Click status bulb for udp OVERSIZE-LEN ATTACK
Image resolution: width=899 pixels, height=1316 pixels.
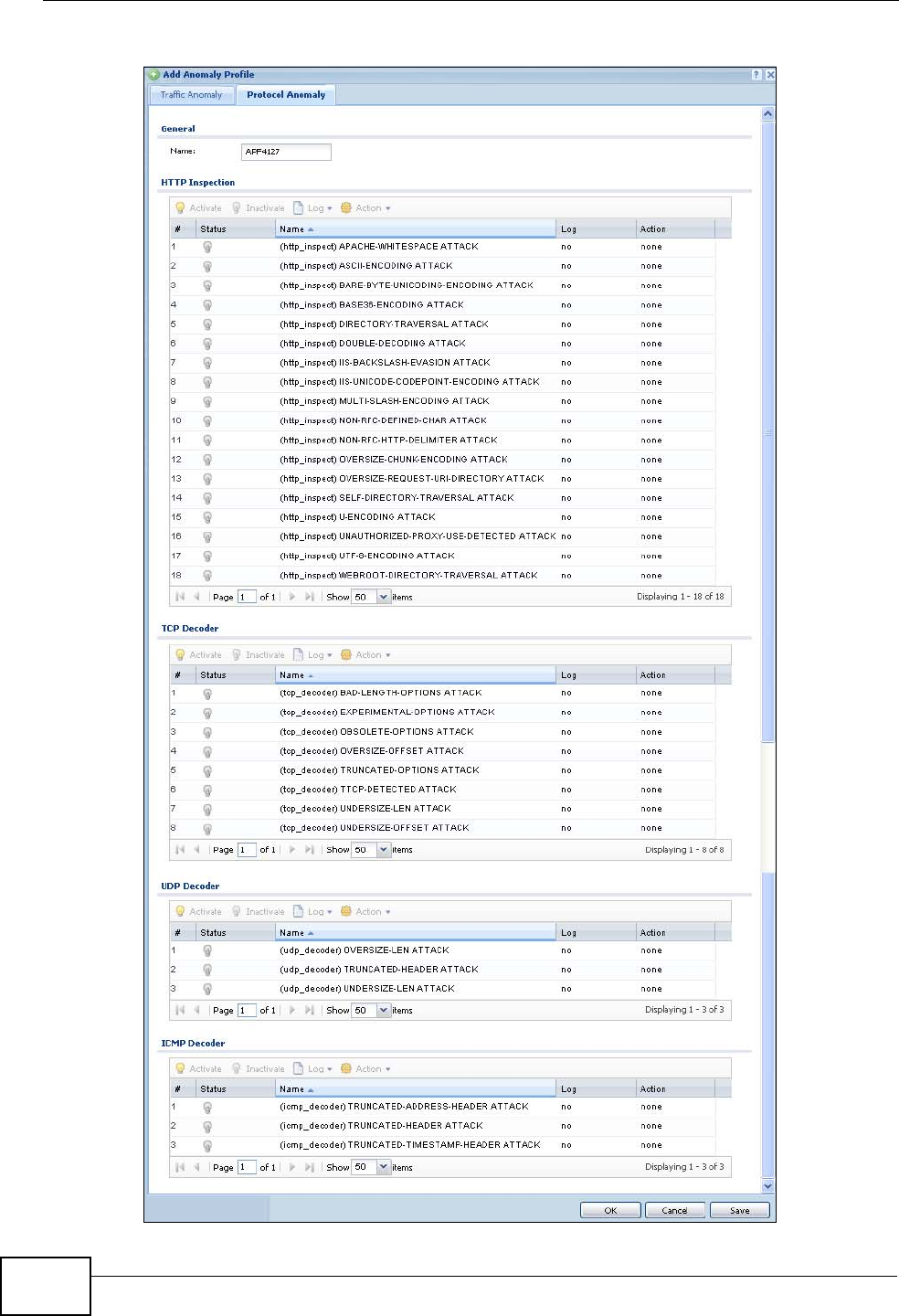coord(207,950)
